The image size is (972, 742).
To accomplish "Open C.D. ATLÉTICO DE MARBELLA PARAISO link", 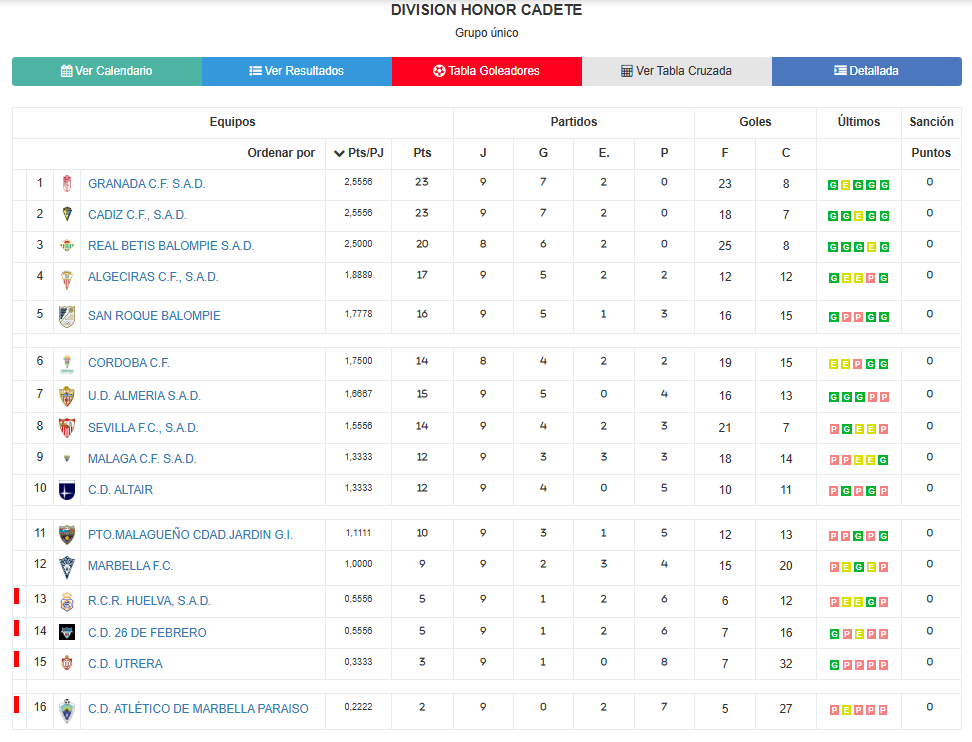I will tap(198, 709).
